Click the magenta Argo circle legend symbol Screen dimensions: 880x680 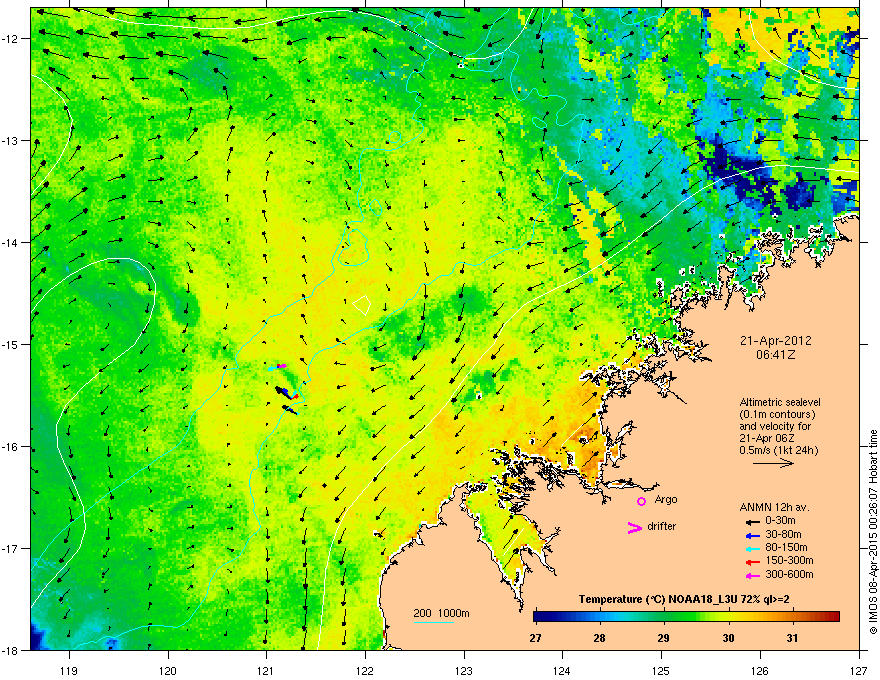(641, 501)
